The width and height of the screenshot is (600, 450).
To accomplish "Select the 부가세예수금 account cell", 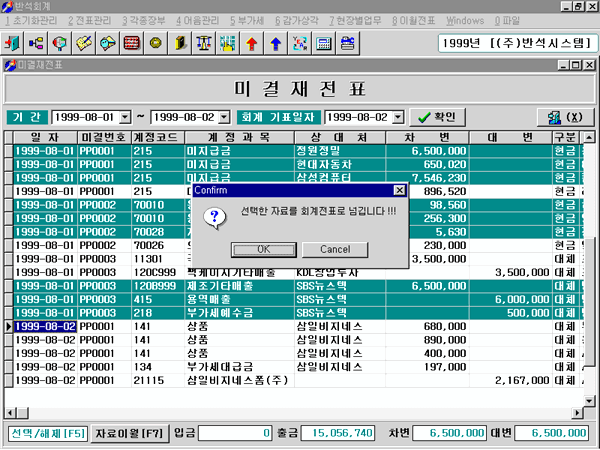I will click(239, 313).
